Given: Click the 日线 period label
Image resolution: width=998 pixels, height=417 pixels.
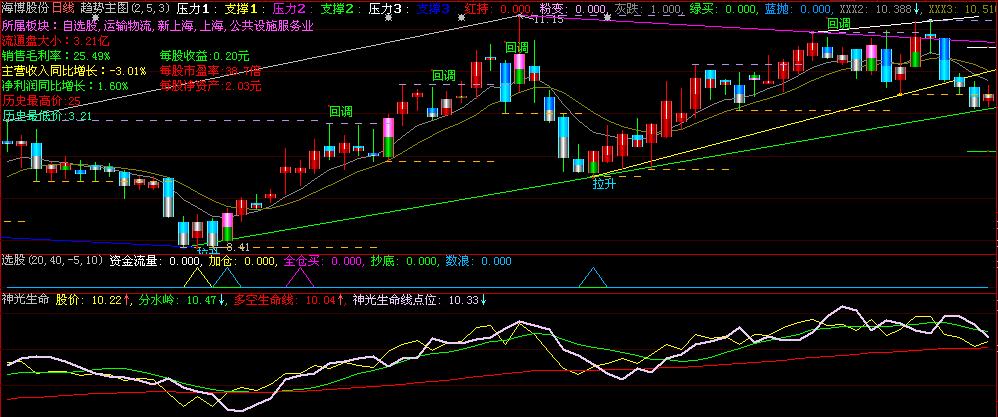Looking at the screenshot, I should 77,8.
